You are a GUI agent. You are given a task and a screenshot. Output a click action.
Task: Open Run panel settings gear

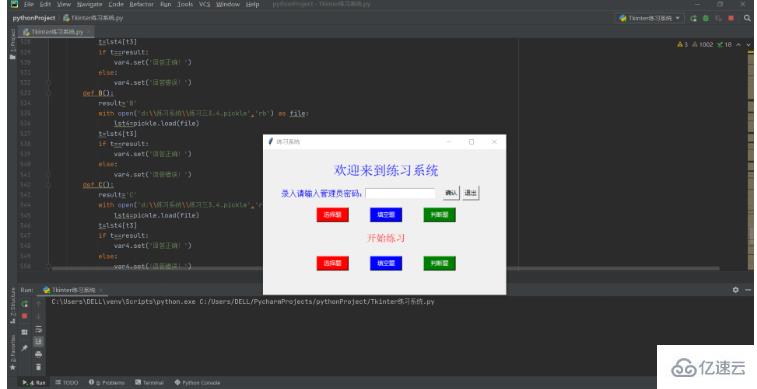point(735,290)
